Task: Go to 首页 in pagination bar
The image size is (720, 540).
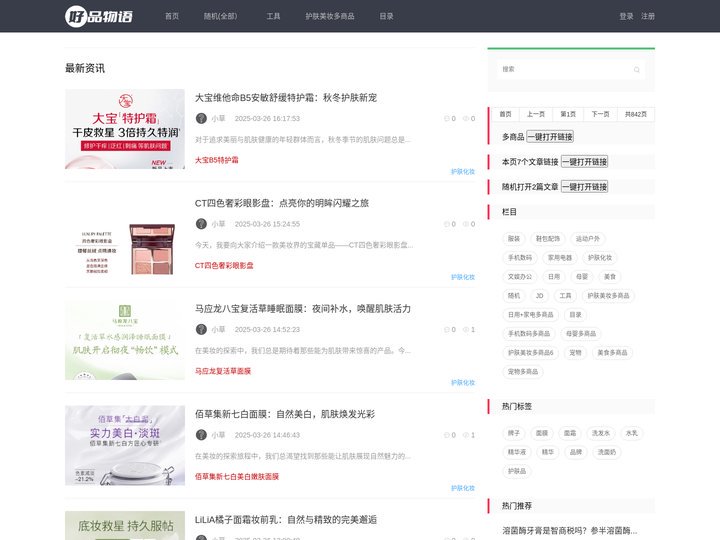Action: tap(506, 114)
